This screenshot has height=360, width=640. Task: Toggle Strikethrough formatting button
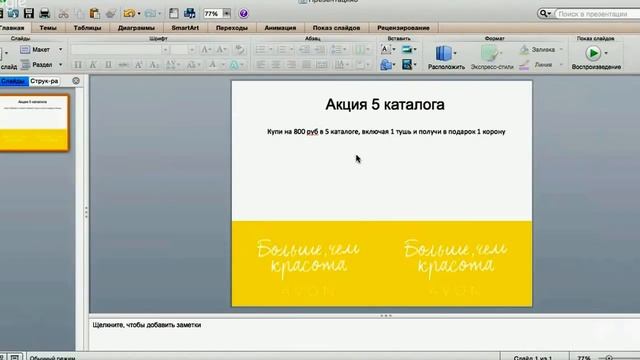click(x=123, y=65)
